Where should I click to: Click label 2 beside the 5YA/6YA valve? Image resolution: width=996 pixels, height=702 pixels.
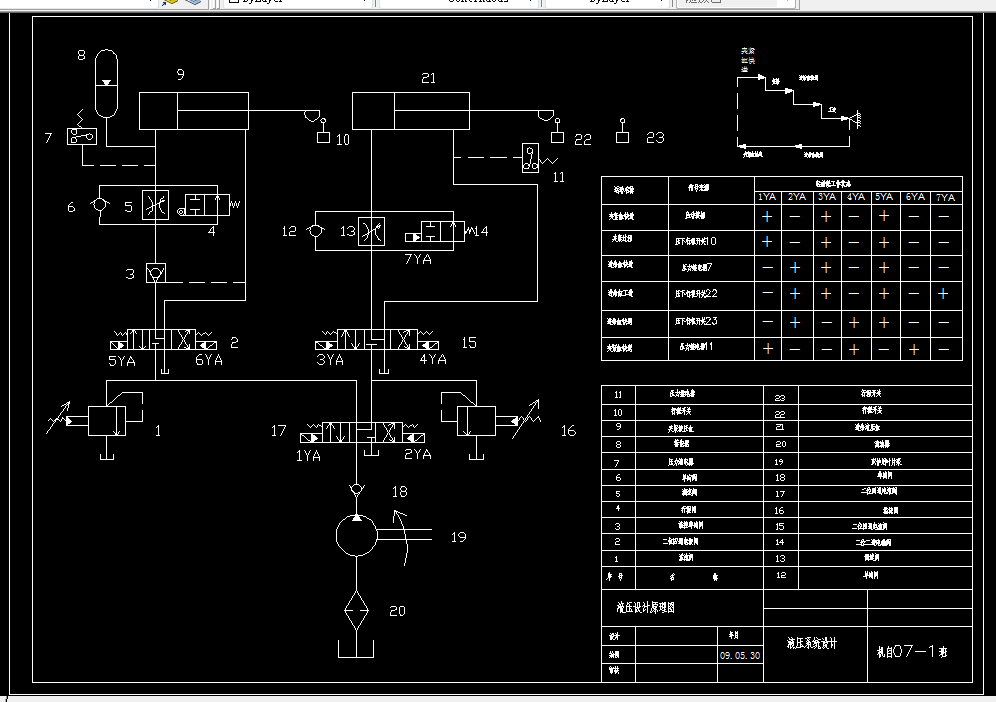click(x=234, y=343)
